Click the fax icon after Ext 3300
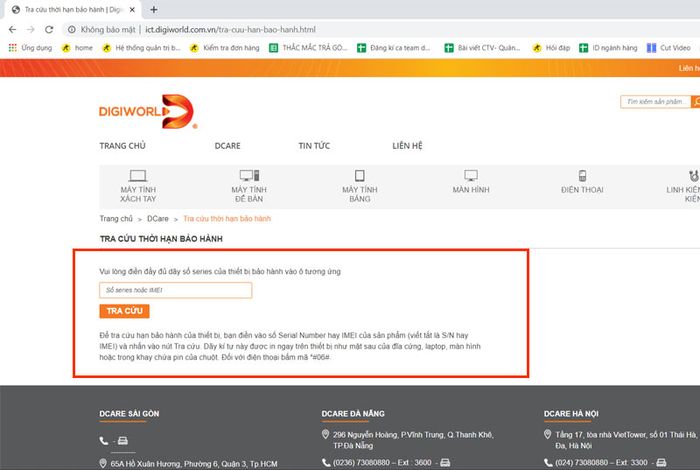 [x=661, y=462]
